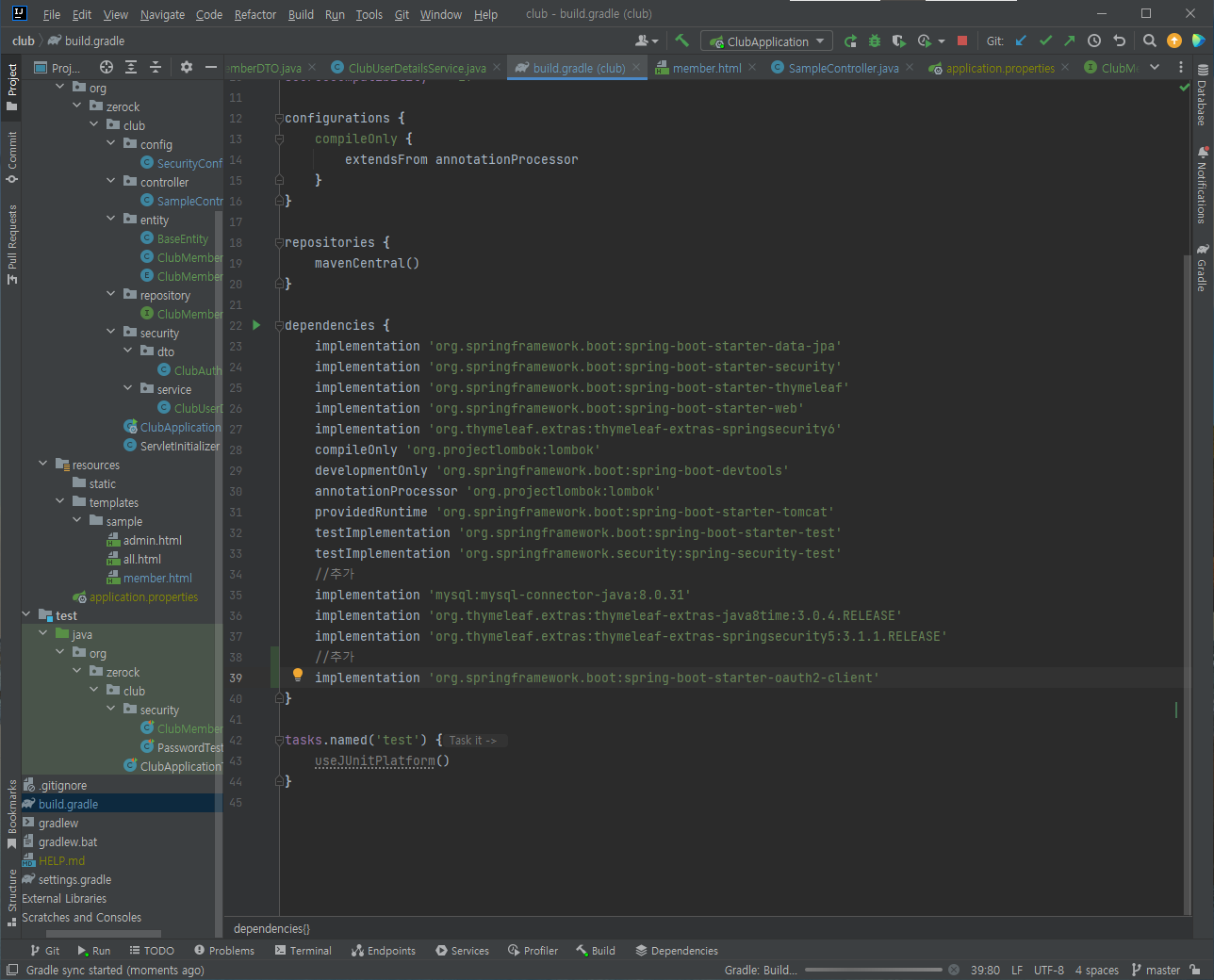Image resolution: width=1214 pixels, height=980 pixels.
Task: Collapse the config folder
Action: (x=111, y=144)
